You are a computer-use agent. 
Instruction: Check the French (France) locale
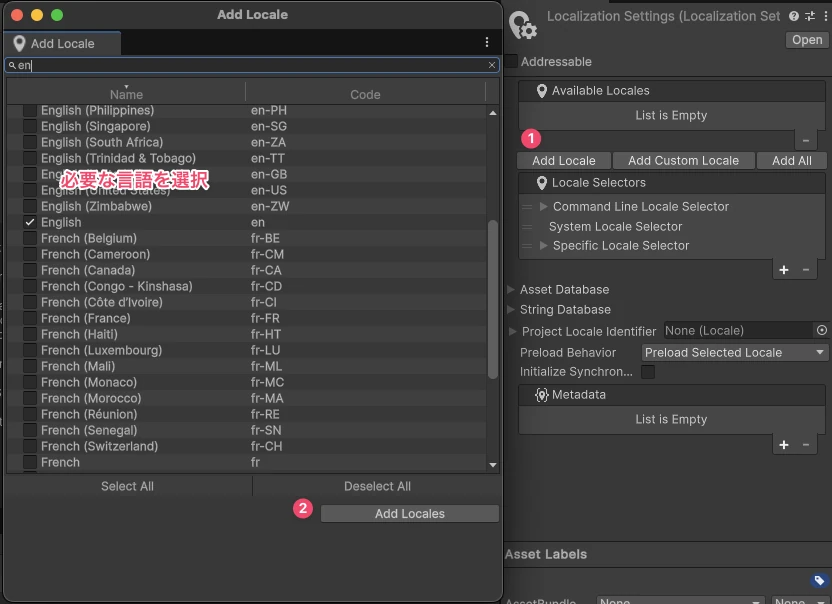coord(30,318)
